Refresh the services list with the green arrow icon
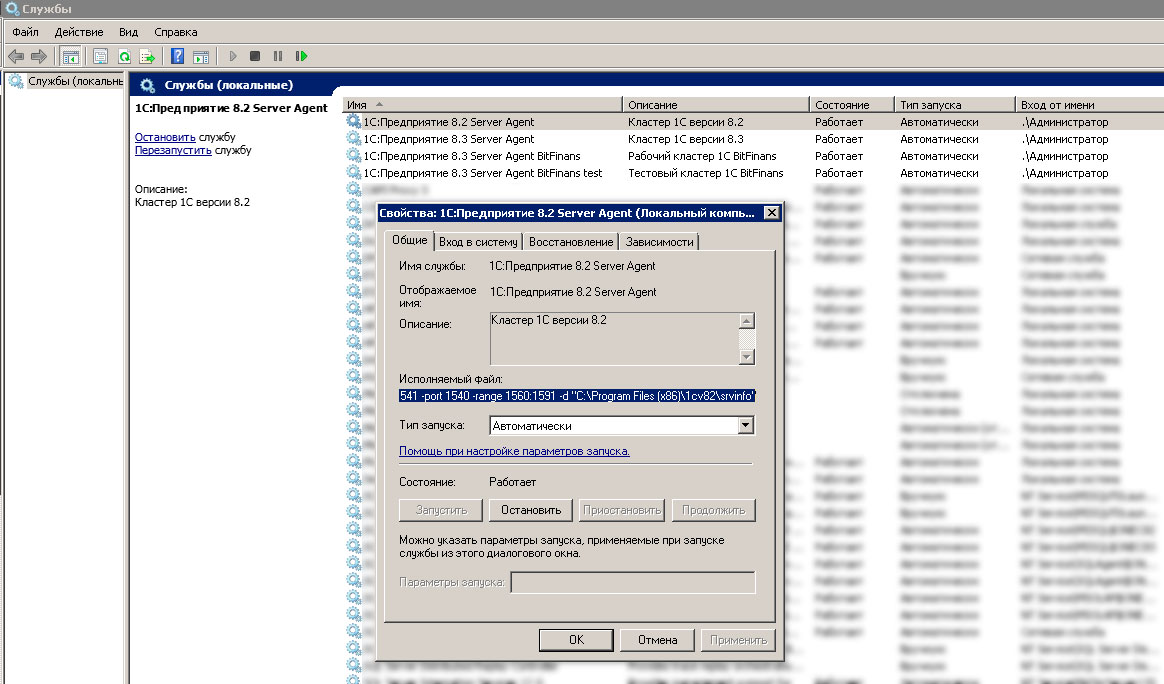Image resolution: width=1164 pixels, height=684 pixels. (124, 56)
